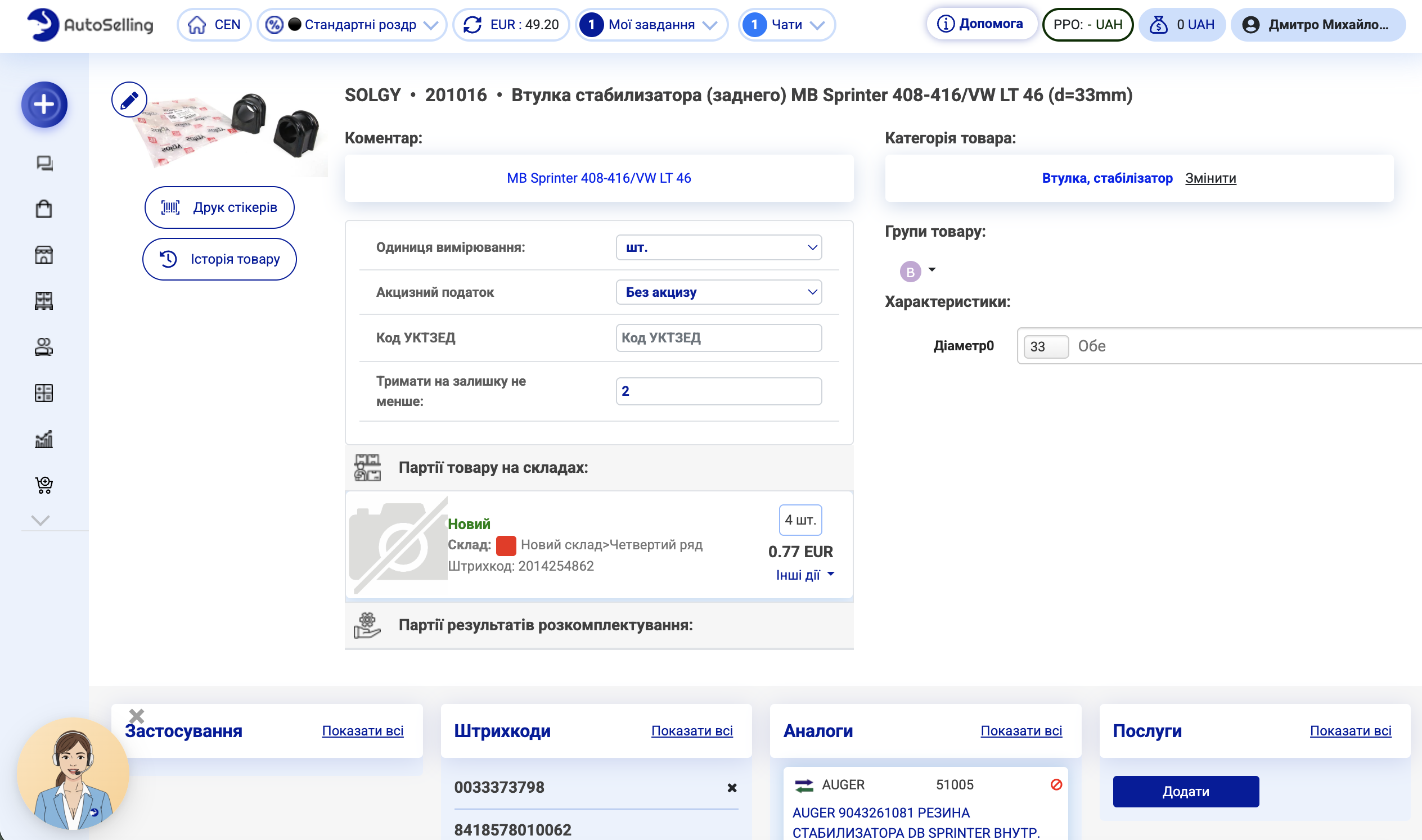Open the clients sidebar icon
1422x840 pixels.
click(44, 346)
